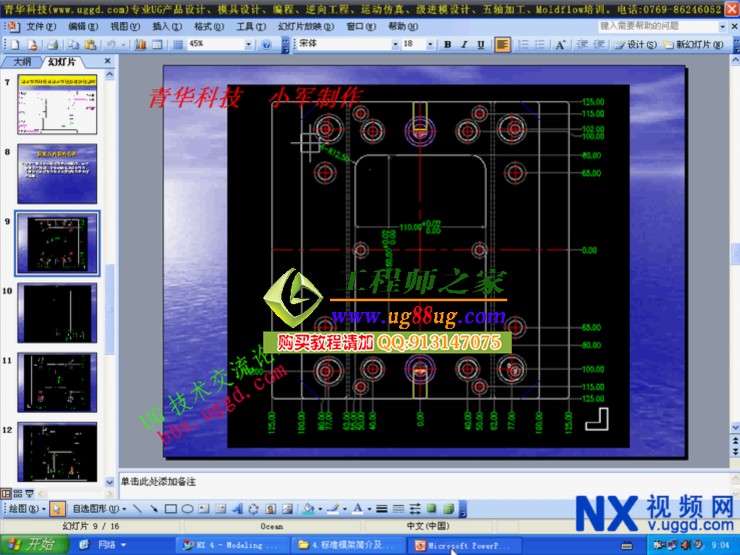The height and width of the screenshot is (555, 740).
Task: Apply fill color bucket swatch
Action: tap(309, 509)
